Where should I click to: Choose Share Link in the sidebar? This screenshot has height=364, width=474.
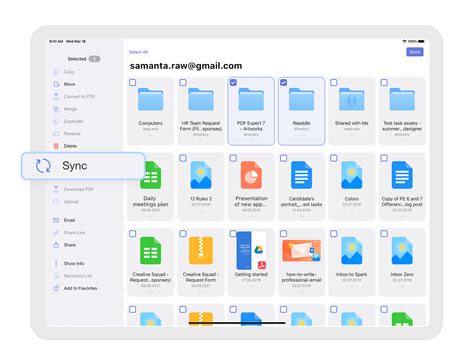click(74, 232)
